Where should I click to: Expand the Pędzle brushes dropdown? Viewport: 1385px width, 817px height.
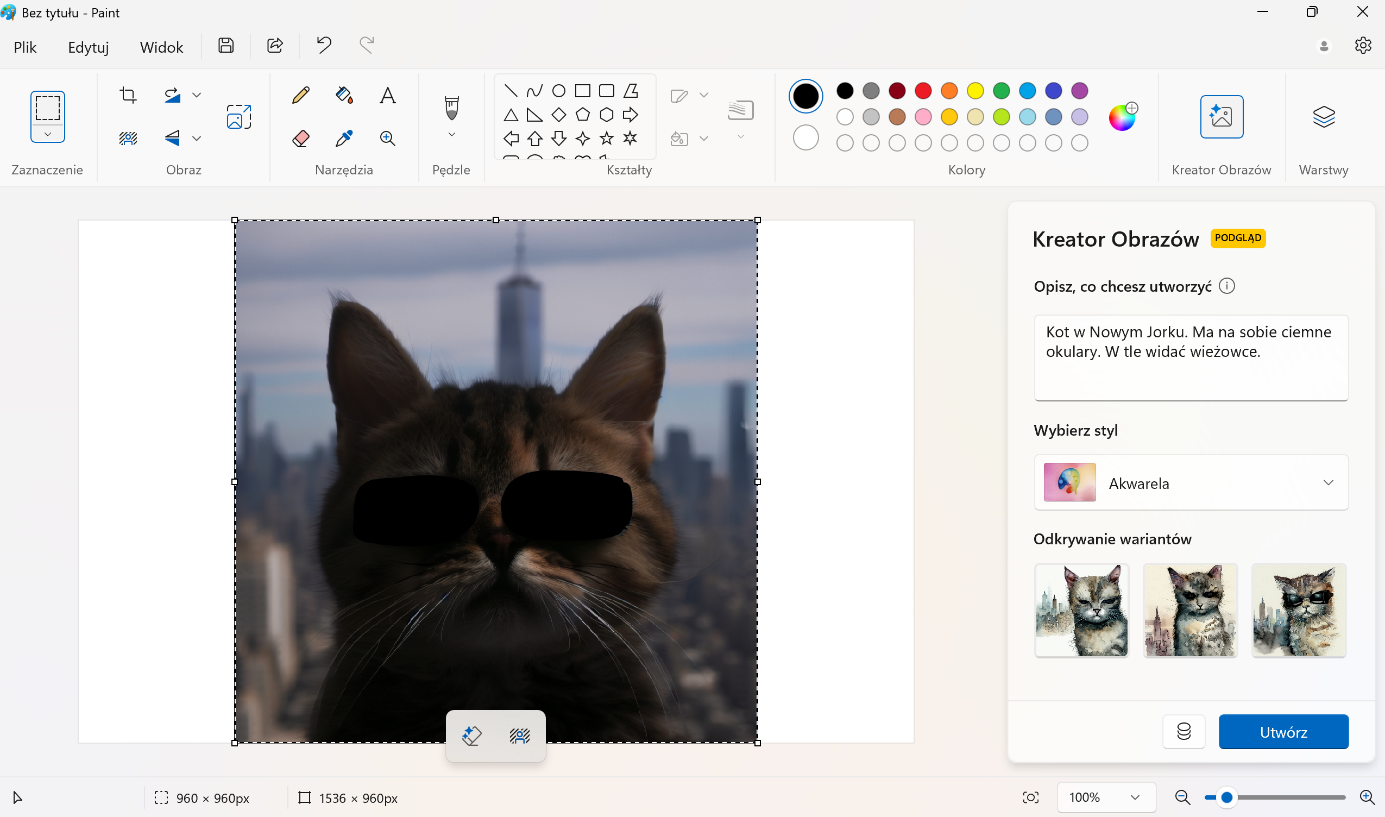pos(451,135)
